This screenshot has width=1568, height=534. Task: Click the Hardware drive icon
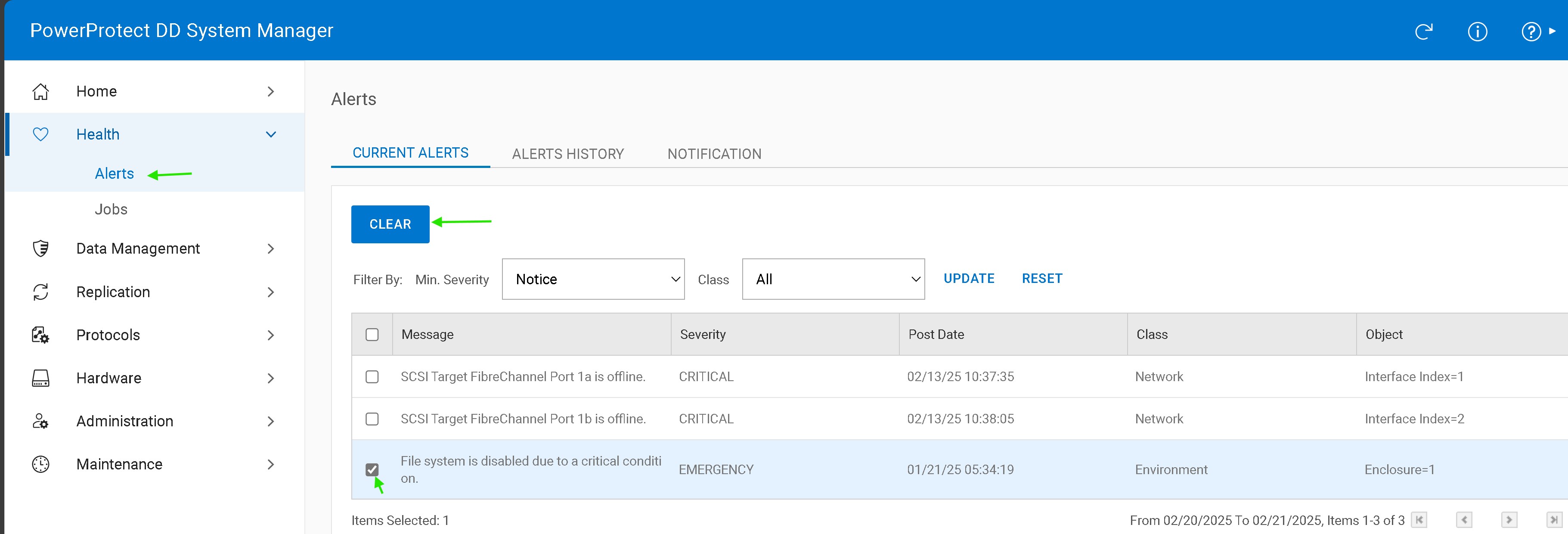tap(40, 378)
